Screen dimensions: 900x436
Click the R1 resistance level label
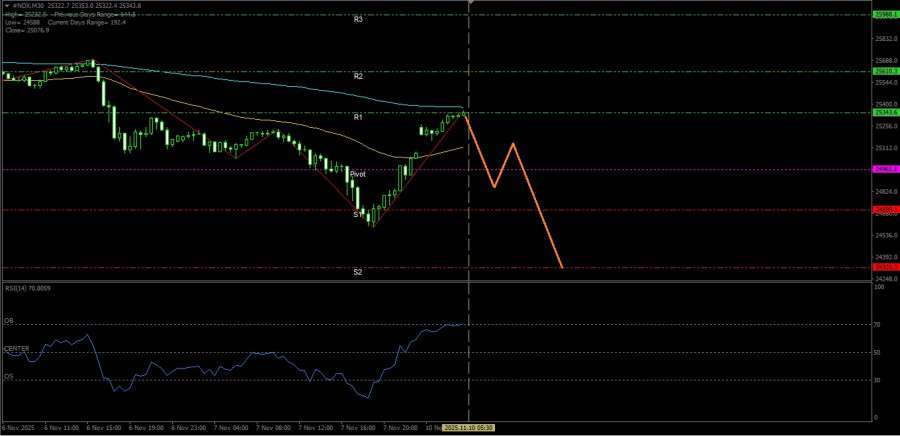[357, 118]
